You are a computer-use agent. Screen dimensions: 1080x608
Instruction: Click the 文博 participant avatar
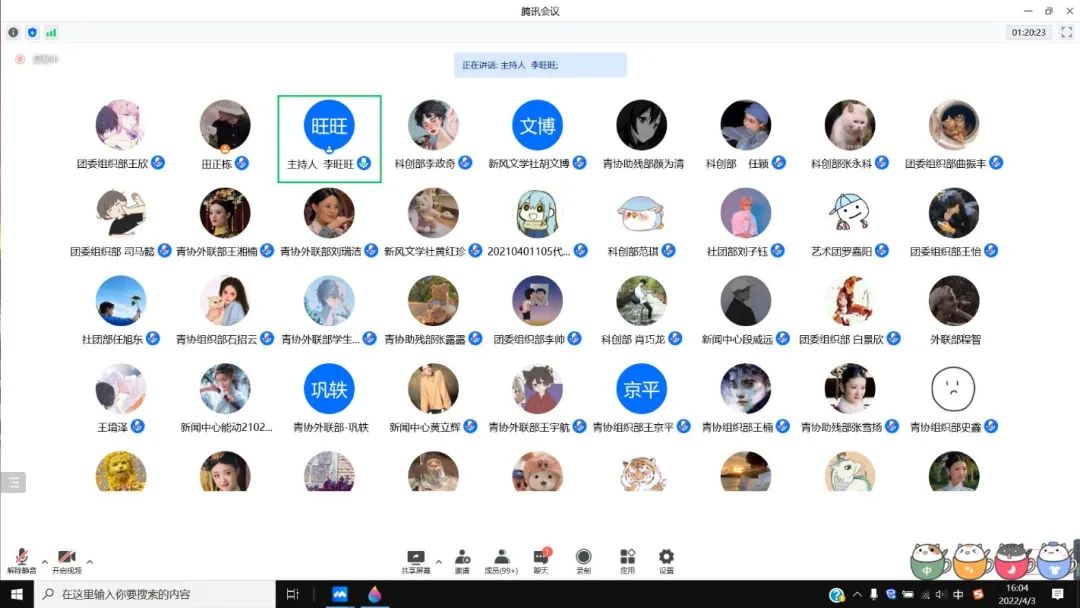click(537, 126)
